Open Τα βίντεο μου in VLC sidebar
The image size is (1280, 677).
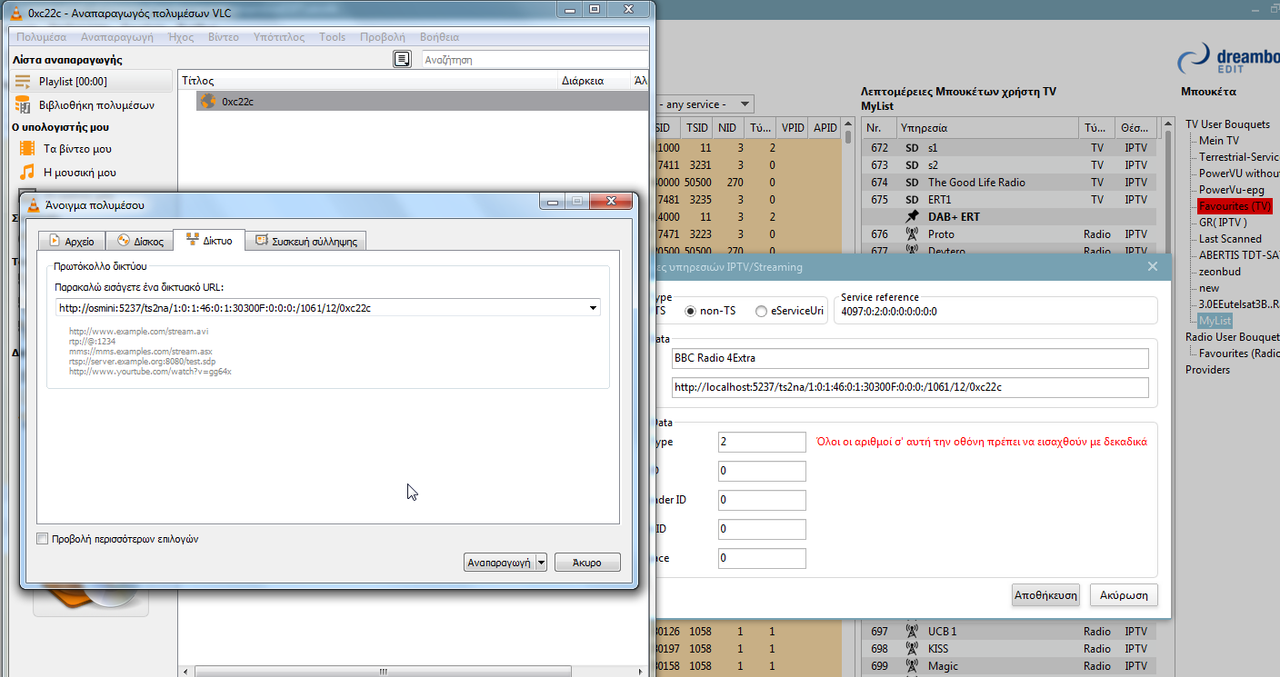pos(78,148)
